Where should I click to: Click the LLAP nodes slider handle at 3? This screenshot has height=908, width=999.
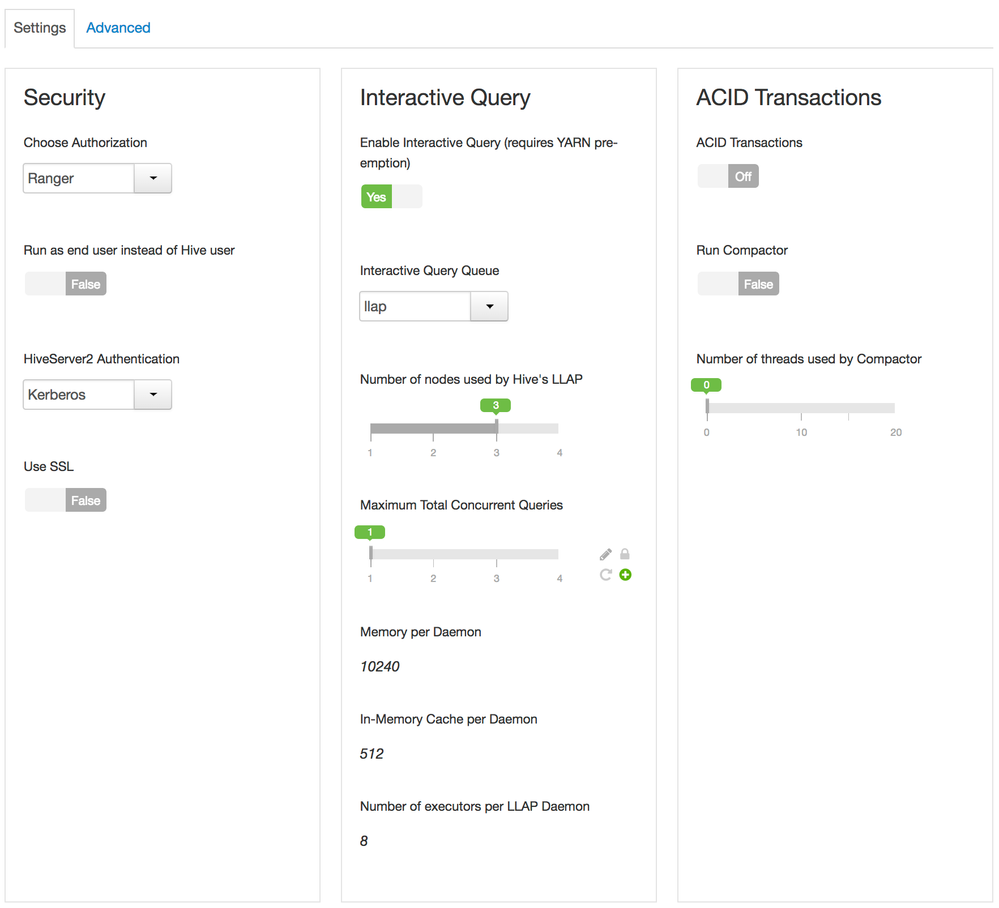coord(496,427)
